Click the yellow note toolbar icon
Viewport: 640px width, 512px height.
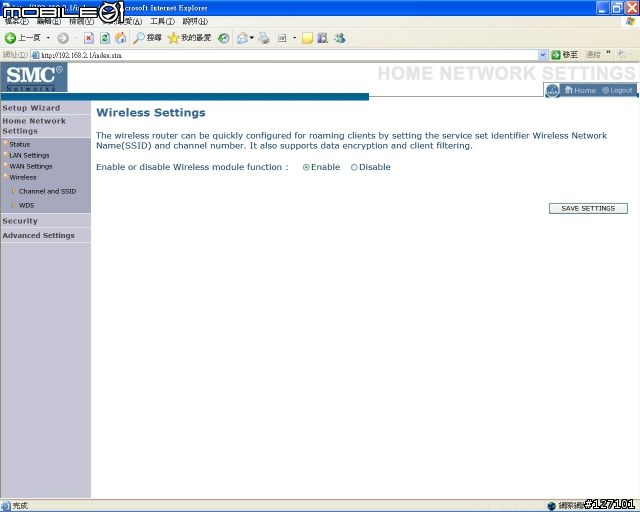(x=307, y=38)
